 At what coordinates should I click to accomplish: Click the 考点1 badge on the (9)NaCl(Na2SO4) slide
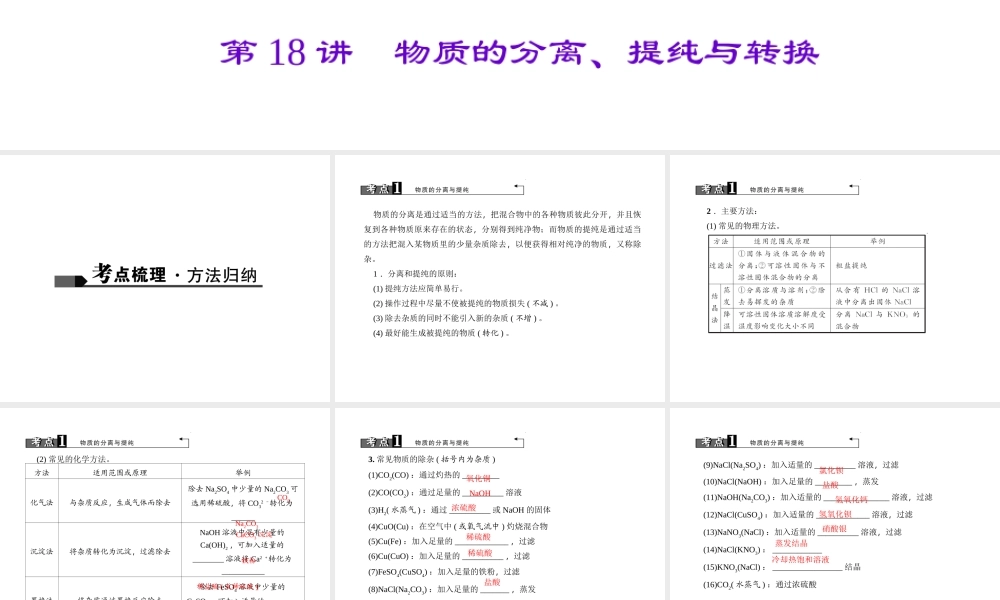tap(716, 441)
